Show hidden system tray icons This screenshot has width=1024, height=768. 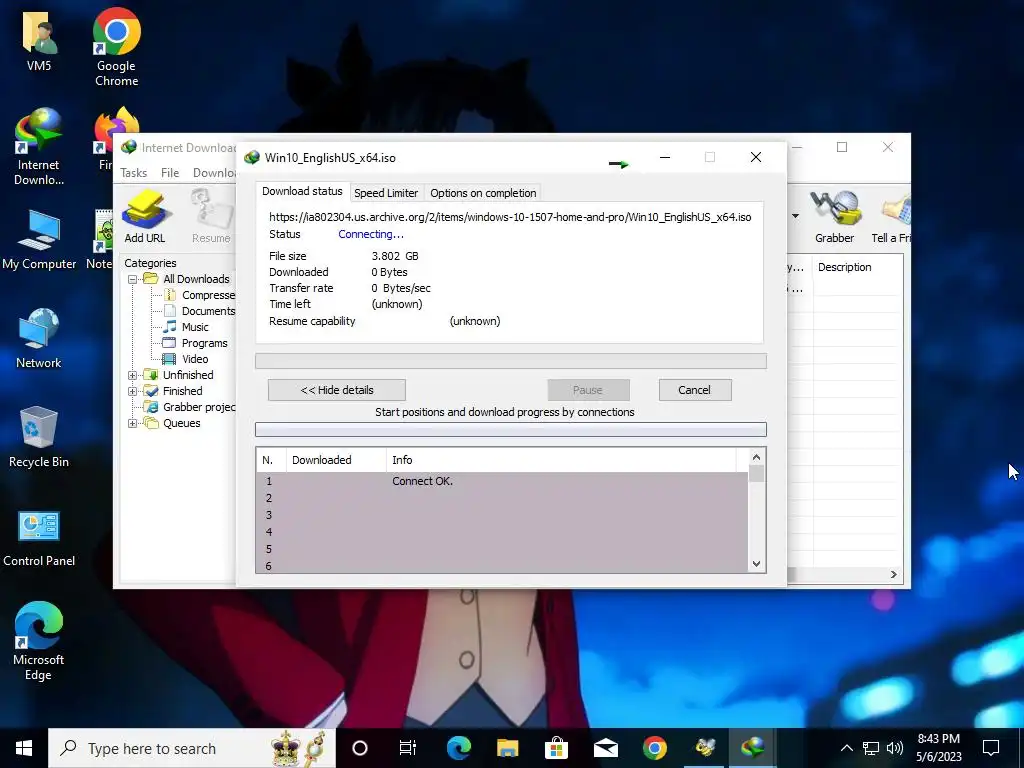click(846, 748)
